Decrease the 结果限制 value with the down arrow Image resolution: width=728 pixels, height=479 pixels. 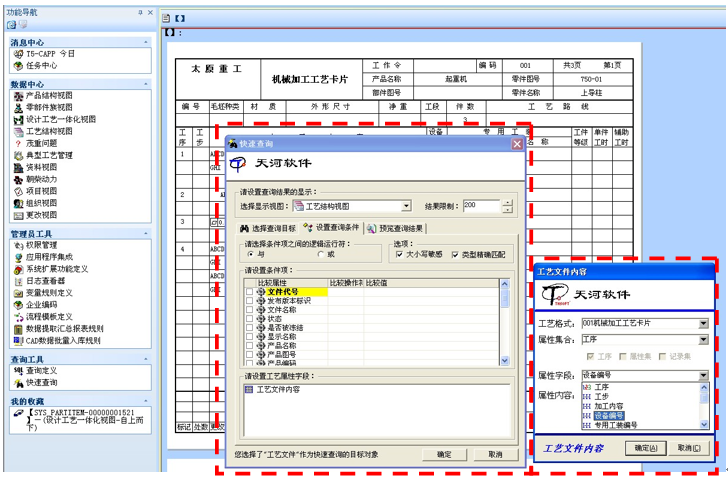pyautogui.click(x=508, y=209)
